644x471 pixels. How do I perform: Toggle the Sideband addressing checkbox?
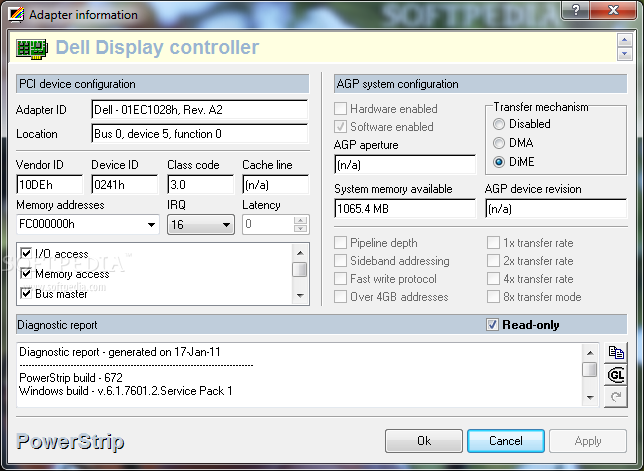(x=340, y=261)
